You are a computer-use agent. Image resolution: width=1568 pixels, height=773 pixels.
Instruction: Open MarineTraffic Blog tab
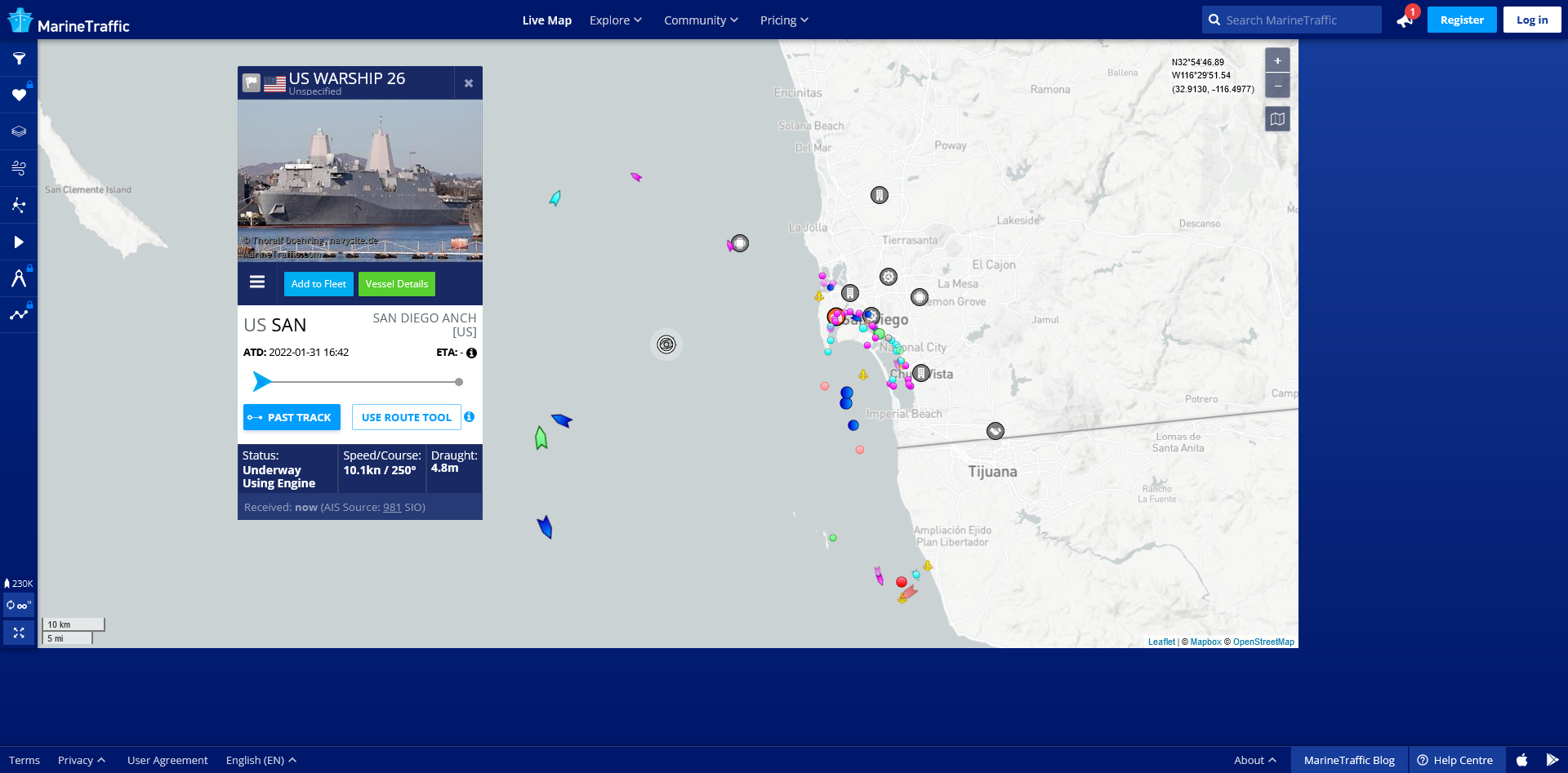pos(1349,760)
